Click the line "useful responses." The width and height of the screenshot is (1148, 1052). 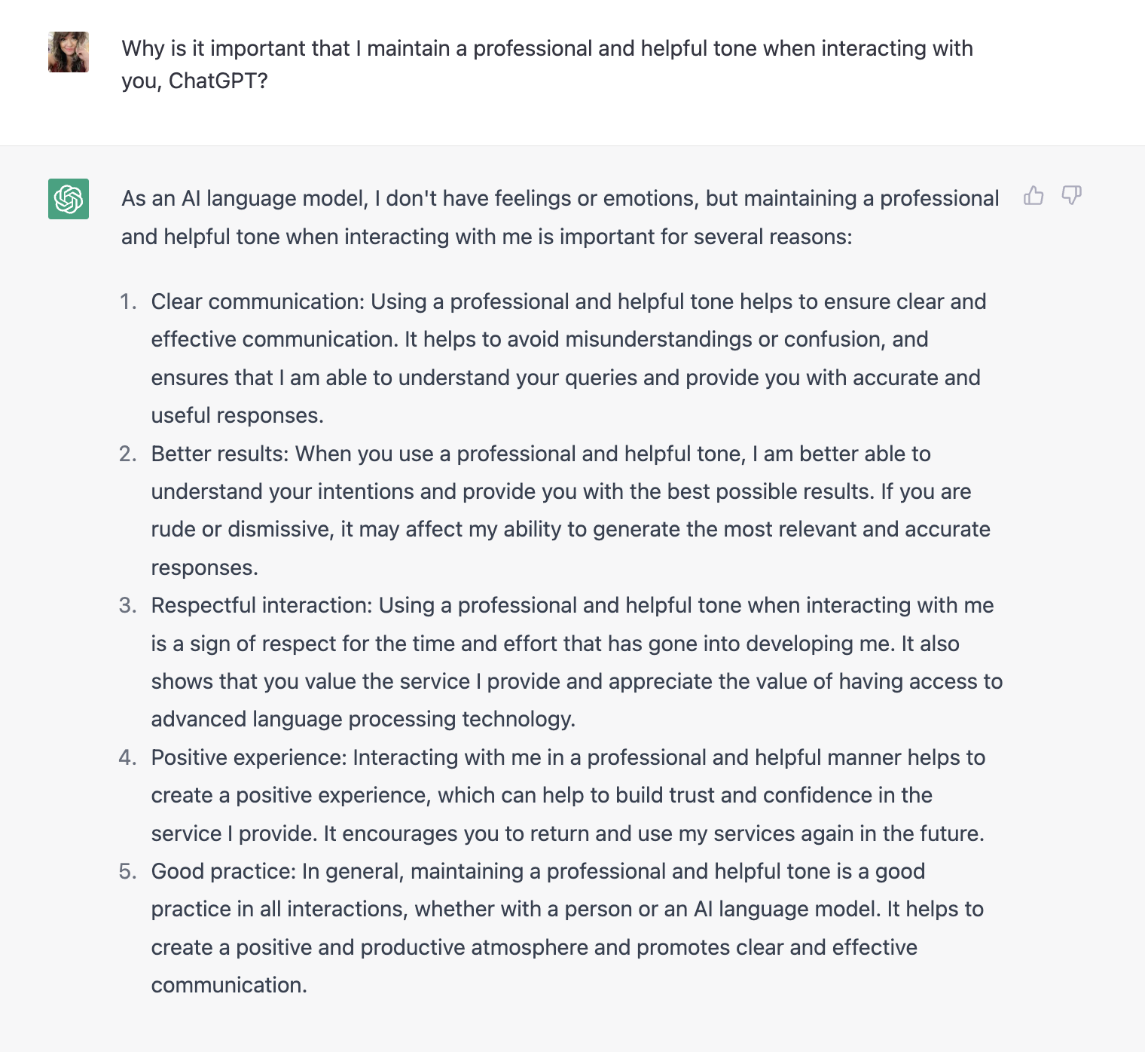point(237,415)
